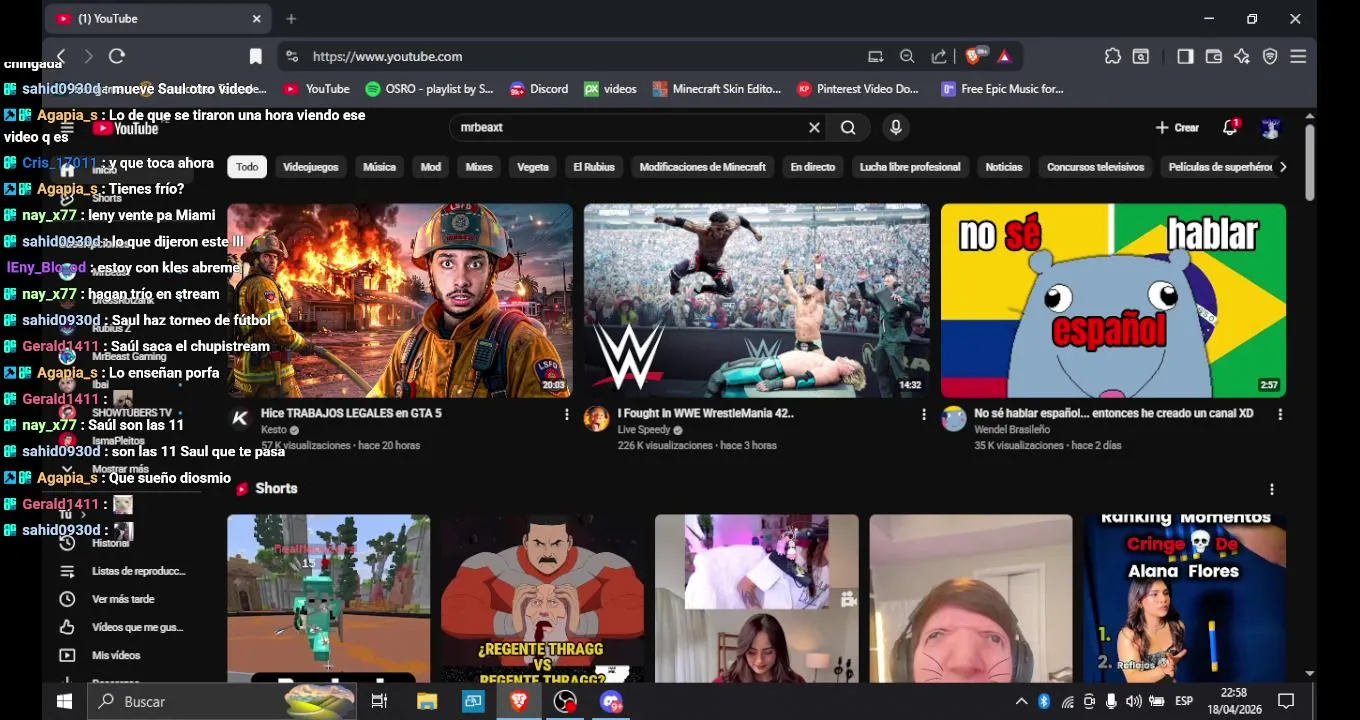
Task: Show next category chips with the right arrow
Action: pos(1283,167)
